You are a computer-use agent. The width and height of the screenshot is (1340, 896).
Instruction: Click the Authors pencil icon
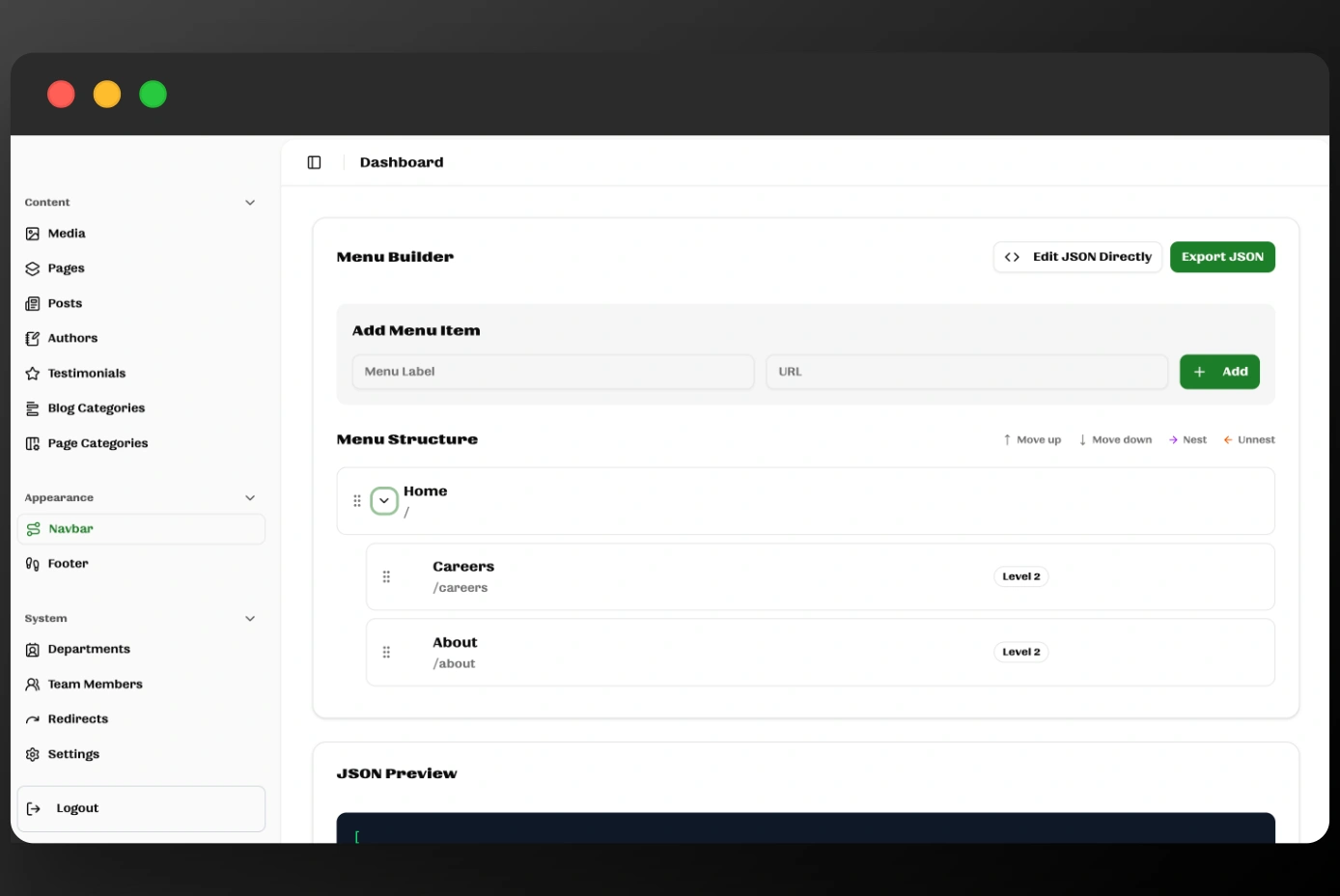(x=33, y=338)
